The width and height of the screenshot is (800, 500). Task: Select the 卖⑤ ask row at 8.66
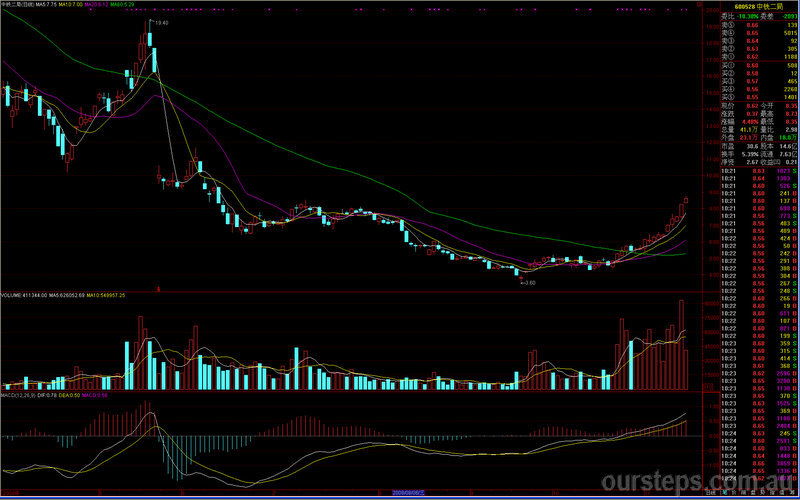(759, 25)
